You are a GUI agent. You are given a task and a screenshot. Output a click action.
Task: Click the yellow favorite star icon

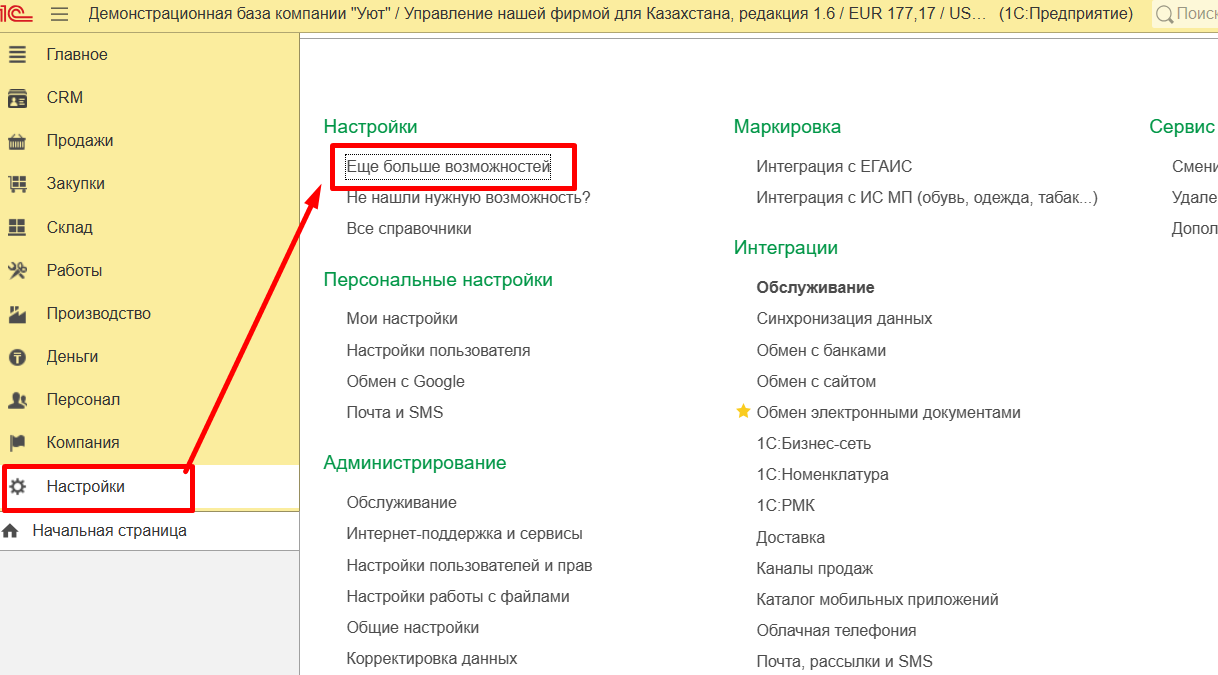(x=743, y=412)
